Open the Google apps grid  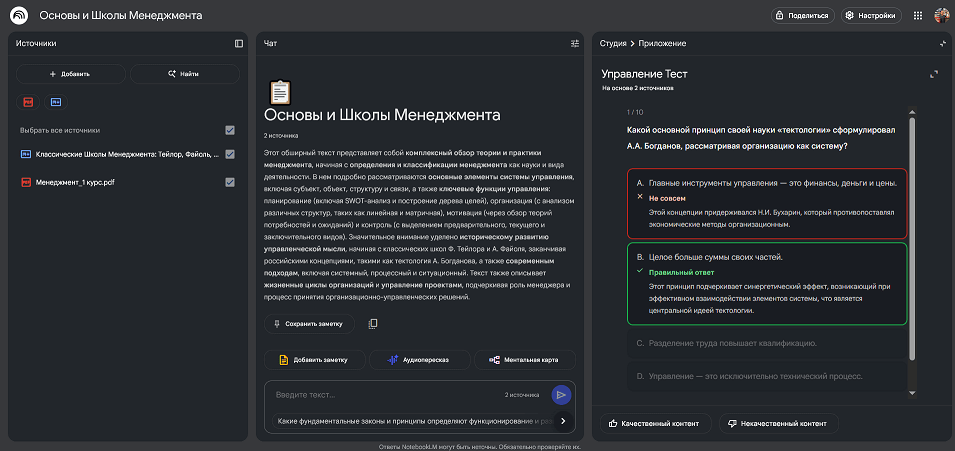pyautogui.click(x=918, y=16)
